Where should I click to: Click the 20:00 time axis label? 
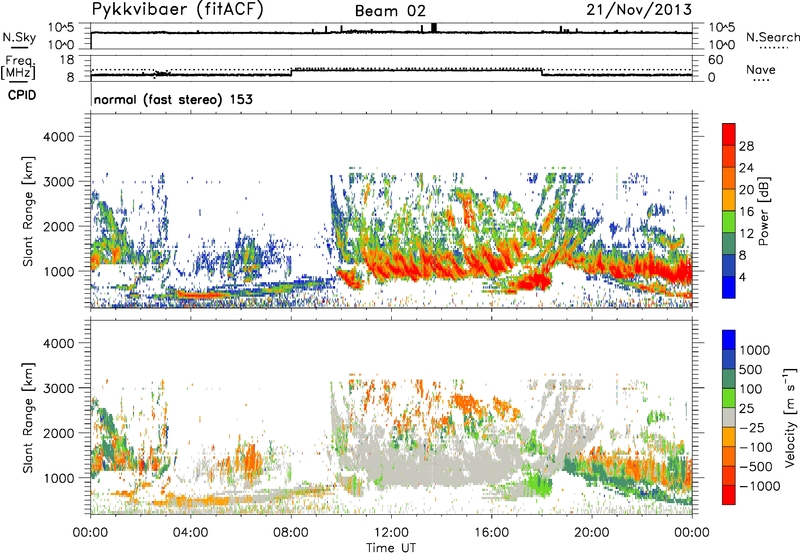592,533
